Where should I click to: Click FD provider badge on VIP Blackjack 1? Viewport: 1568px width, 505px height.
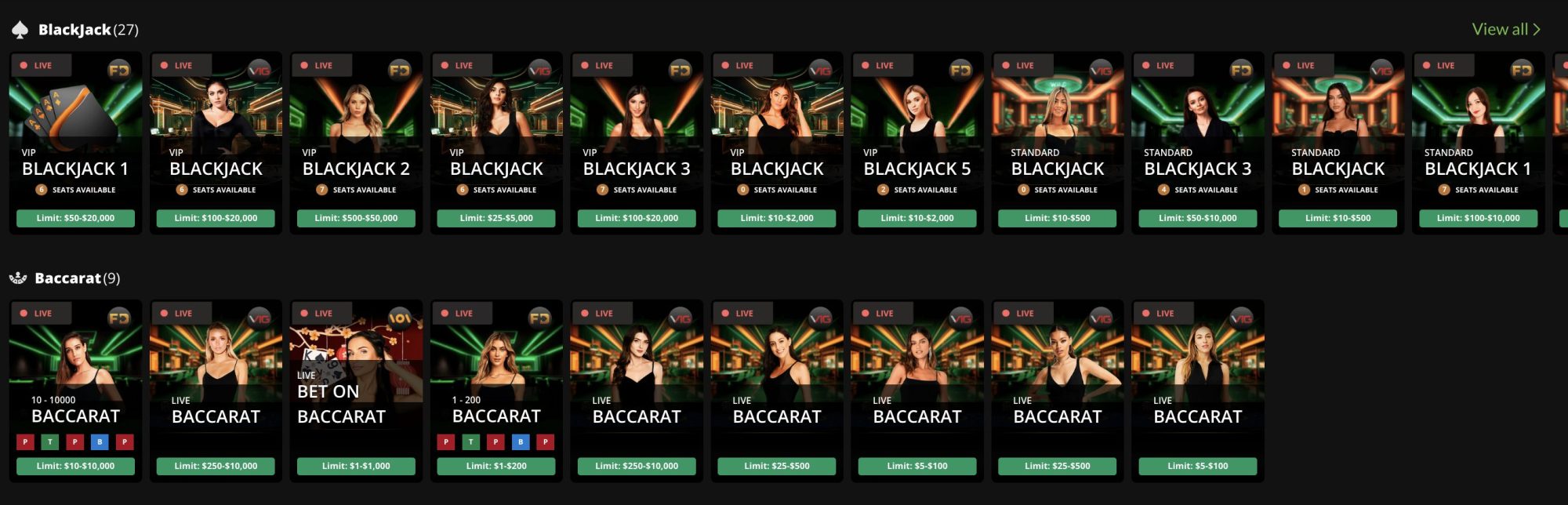(119, 70)
